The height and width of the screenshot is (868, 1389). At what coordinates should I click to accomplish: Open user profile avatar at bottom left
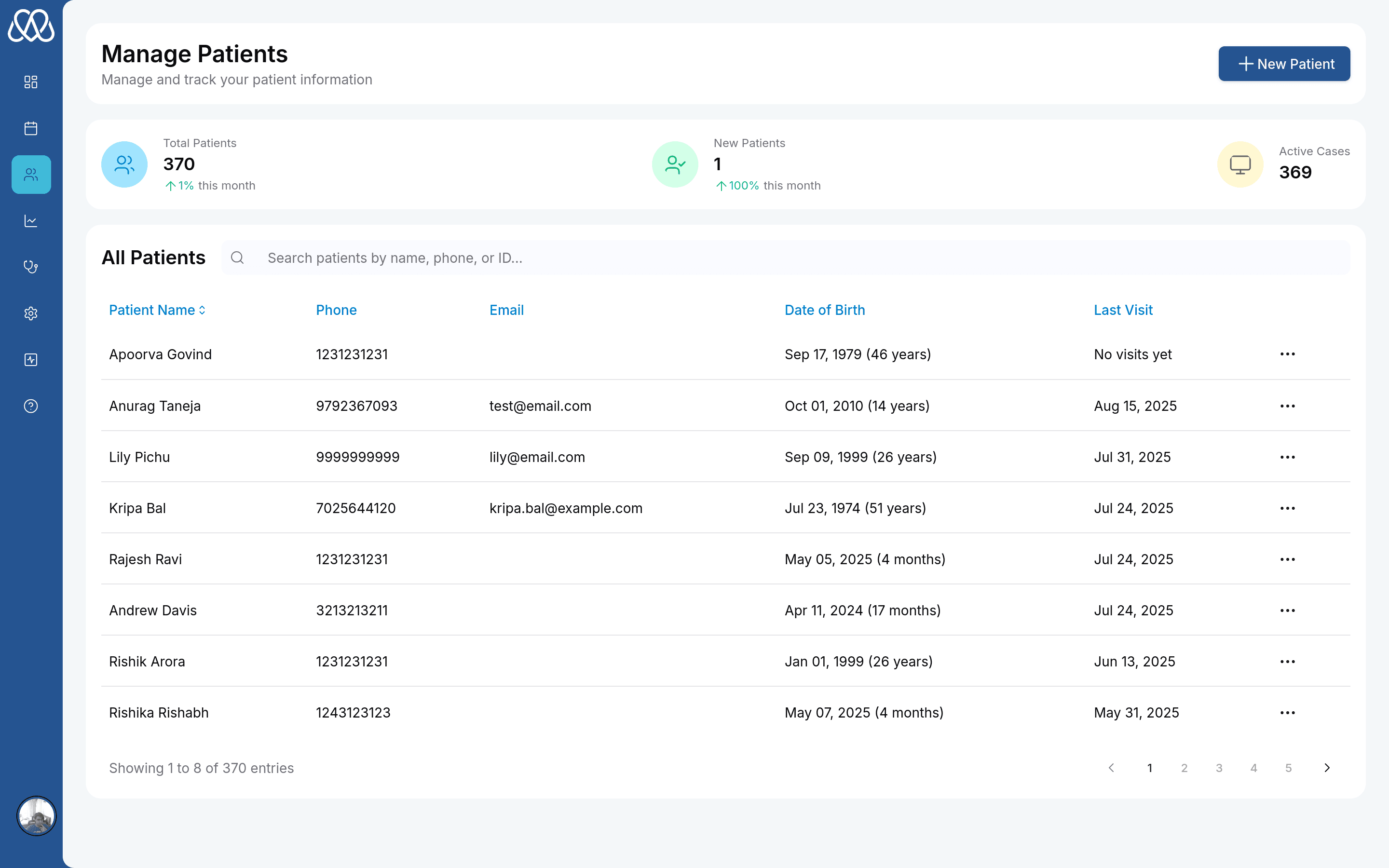(x=36, y=816)
